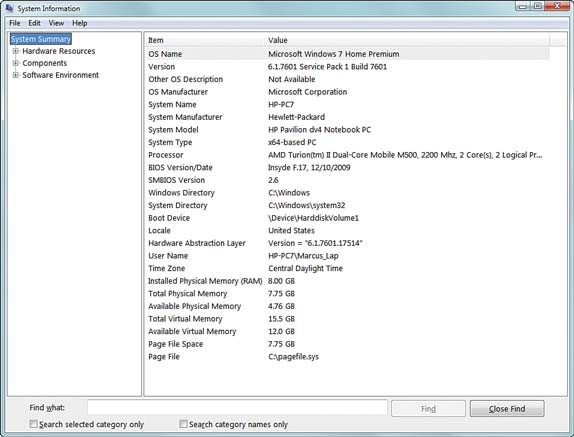574x437 pixels.
Task: Select the SMBIOS Version row
Action: point(347,180)
